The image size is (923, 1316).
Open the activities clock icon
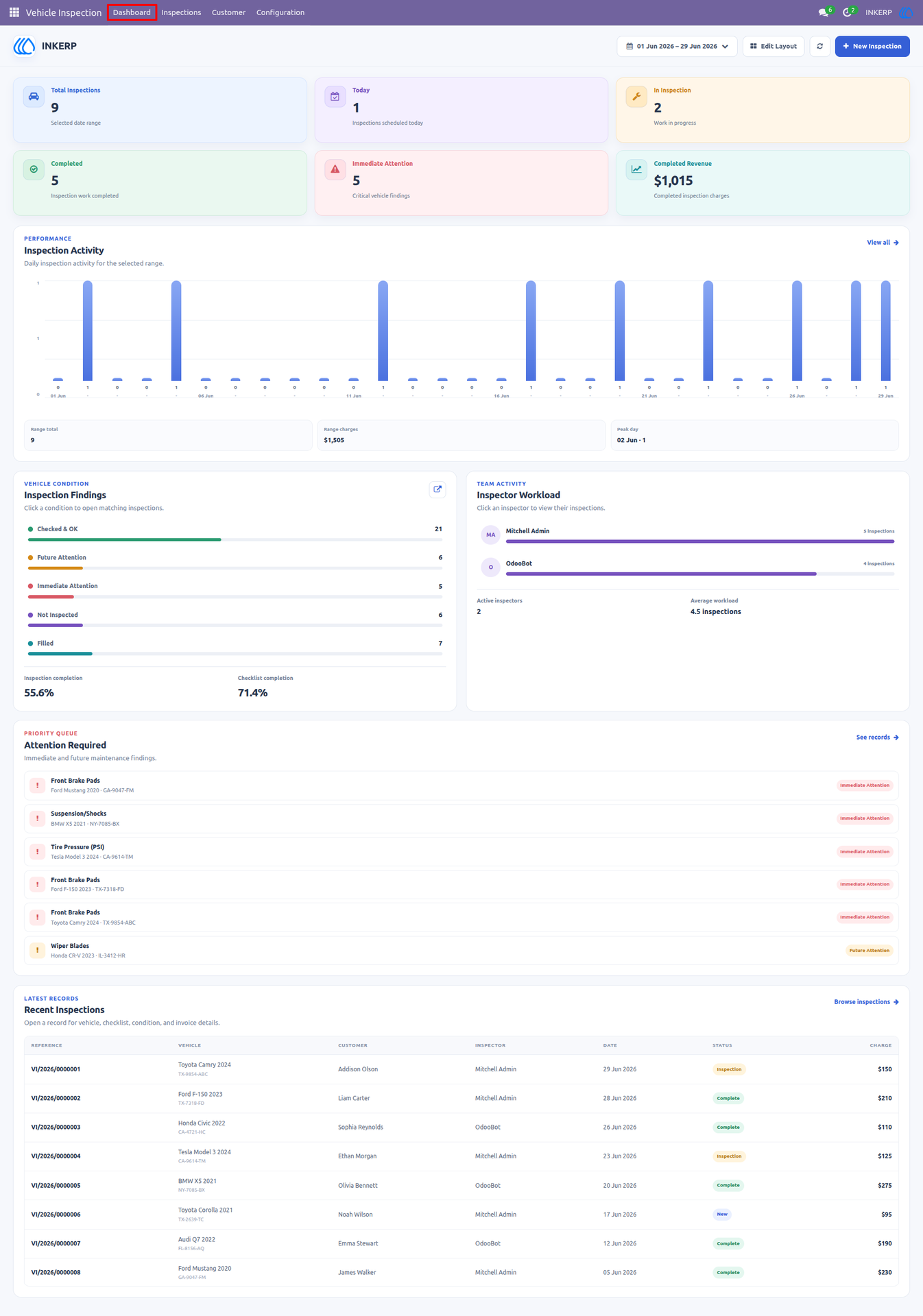[848, 12]
